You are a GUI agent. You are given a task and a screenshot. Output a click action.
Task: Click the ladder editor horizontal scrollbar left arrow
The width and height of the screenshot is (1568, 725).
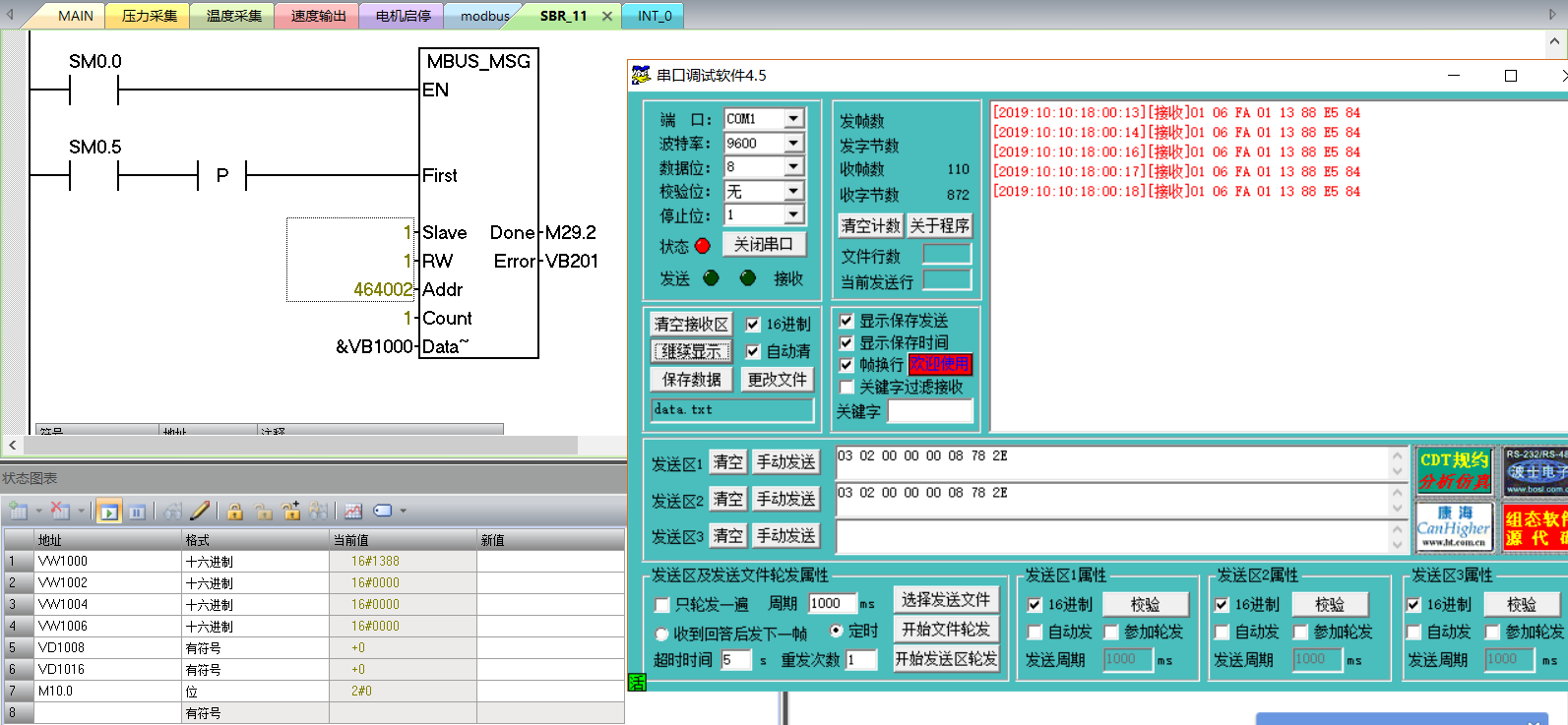(12, 445)
